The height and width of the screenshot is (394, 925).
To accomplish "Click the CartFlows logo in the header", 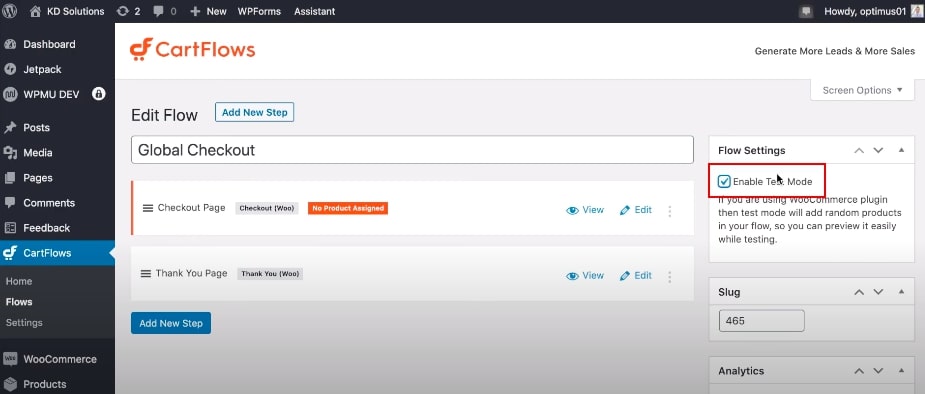I will [x=192, y=50].
